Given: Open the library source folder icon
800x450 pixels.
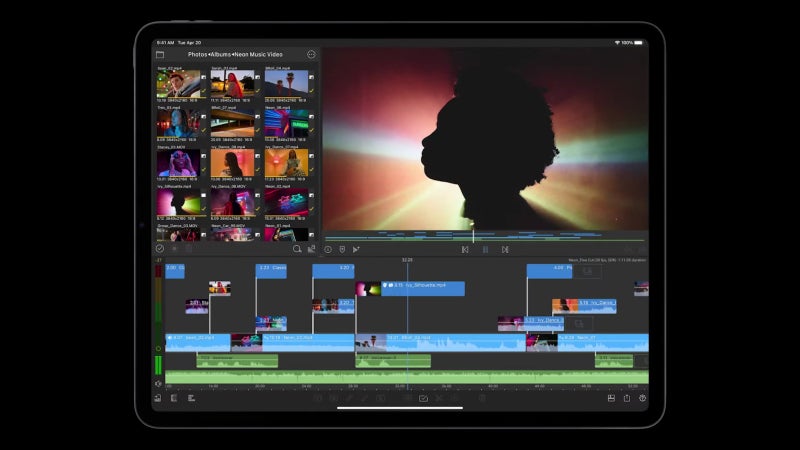Looking at the screenshot, I should coord(160,55).
